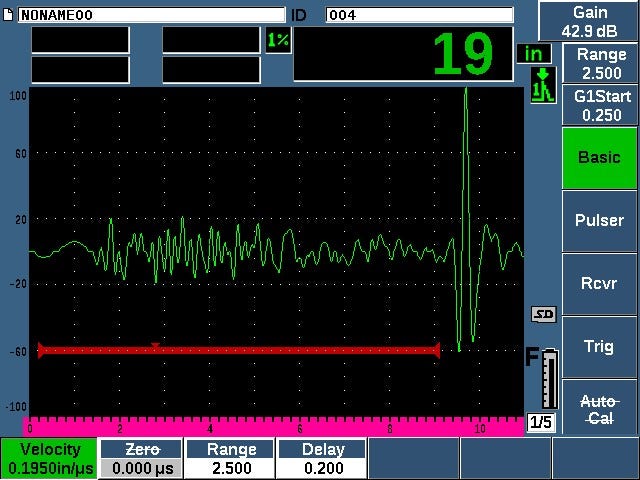This screenshot has height=480, width=640.
Task: Open the Basic menu
Action: tap(599, 157)
